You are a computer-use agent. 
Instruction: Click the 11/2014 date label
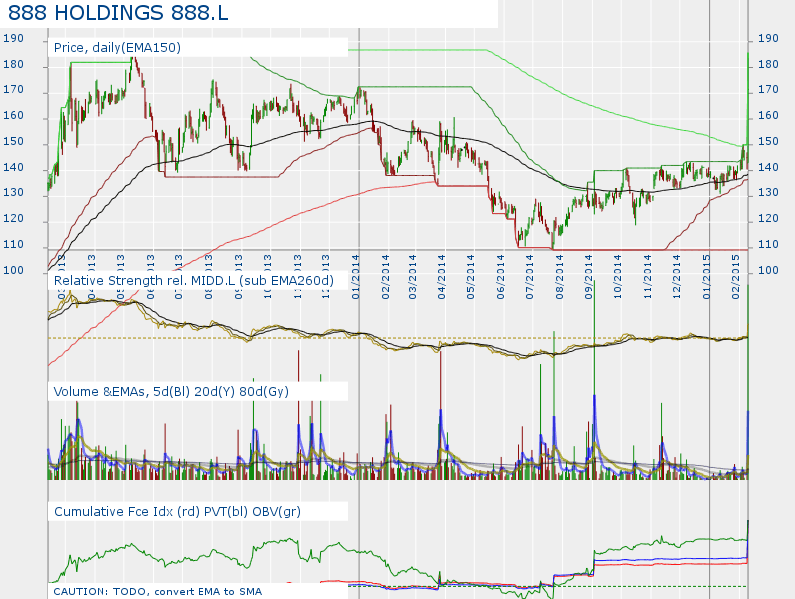[647, 277]
